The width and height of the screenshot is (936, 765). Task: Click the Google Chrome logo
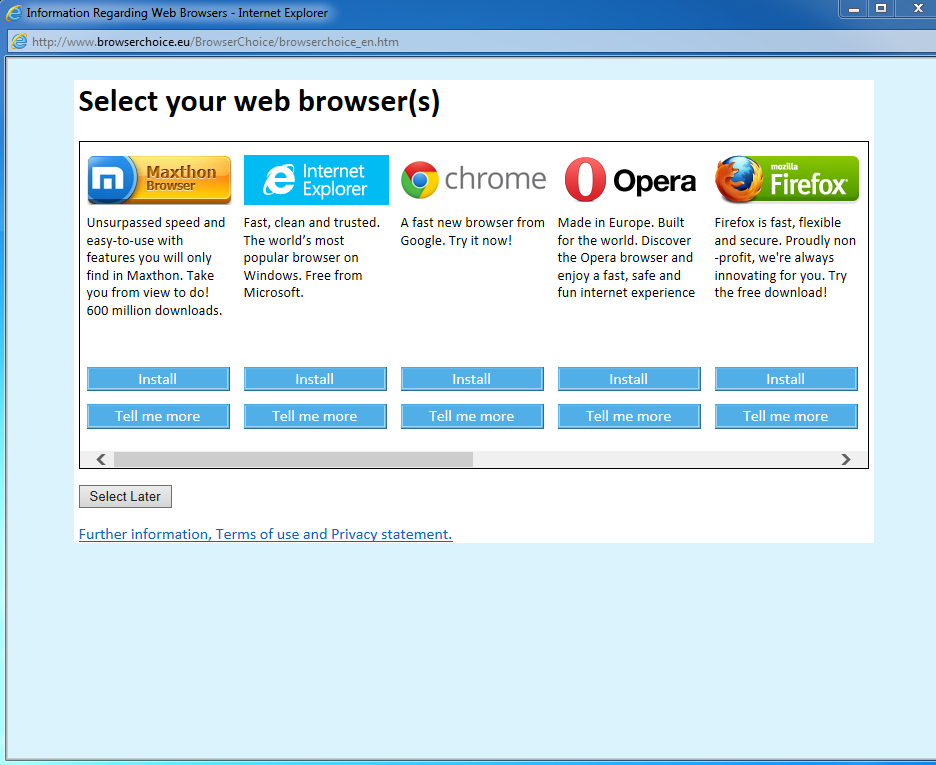tap(473, 180)
